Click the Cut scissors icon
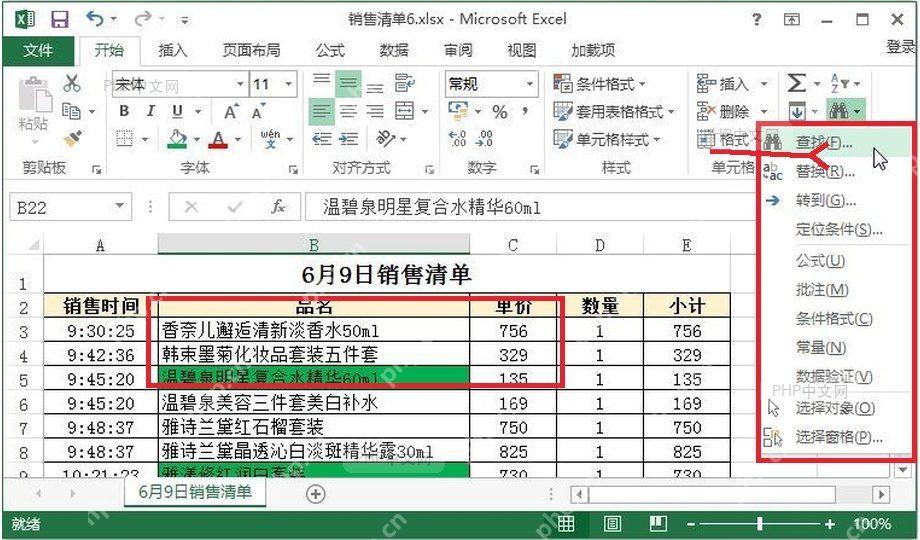 coord(72,83)
